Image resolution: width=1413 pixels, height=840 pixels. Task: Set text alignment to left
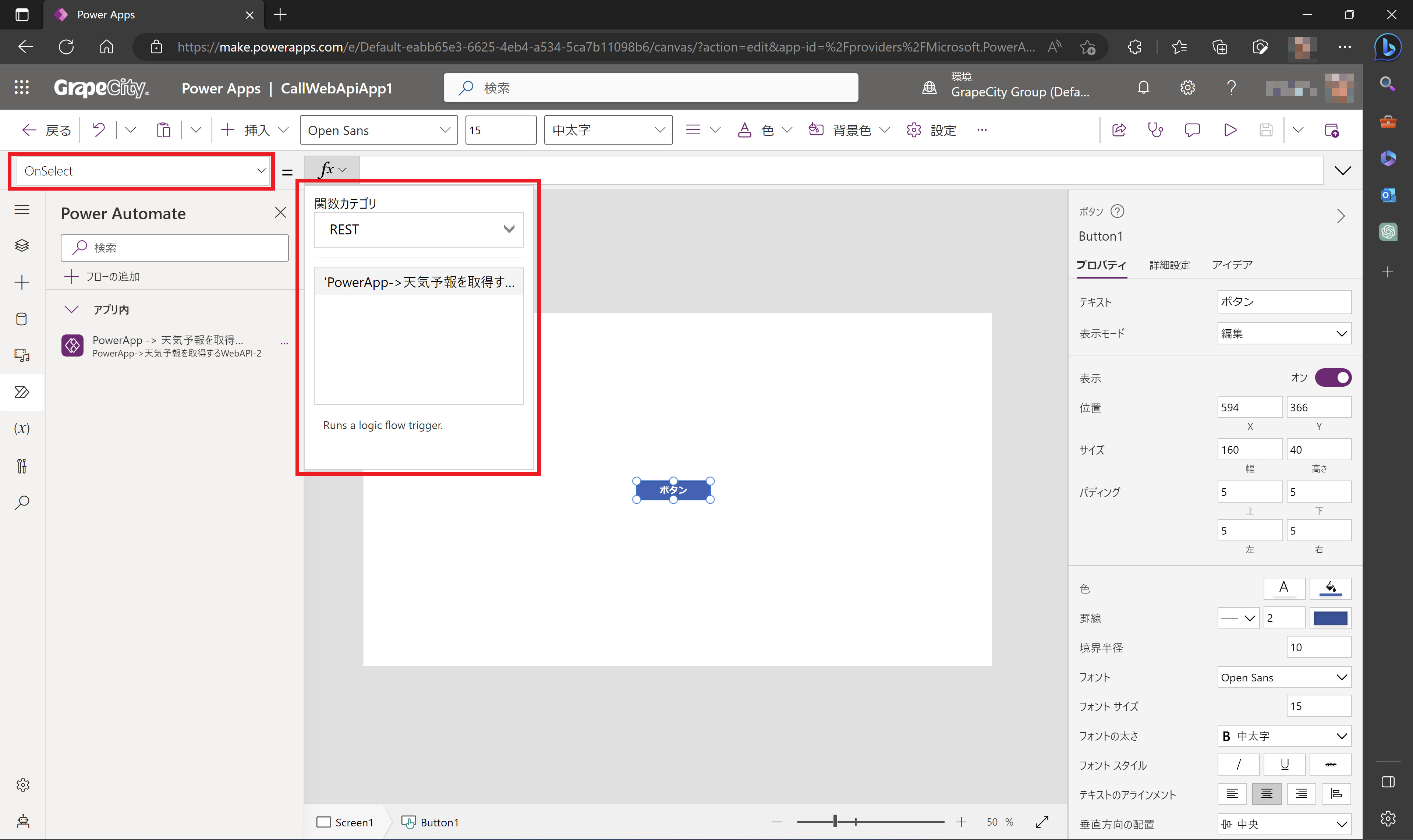[x=1232, y=794]
